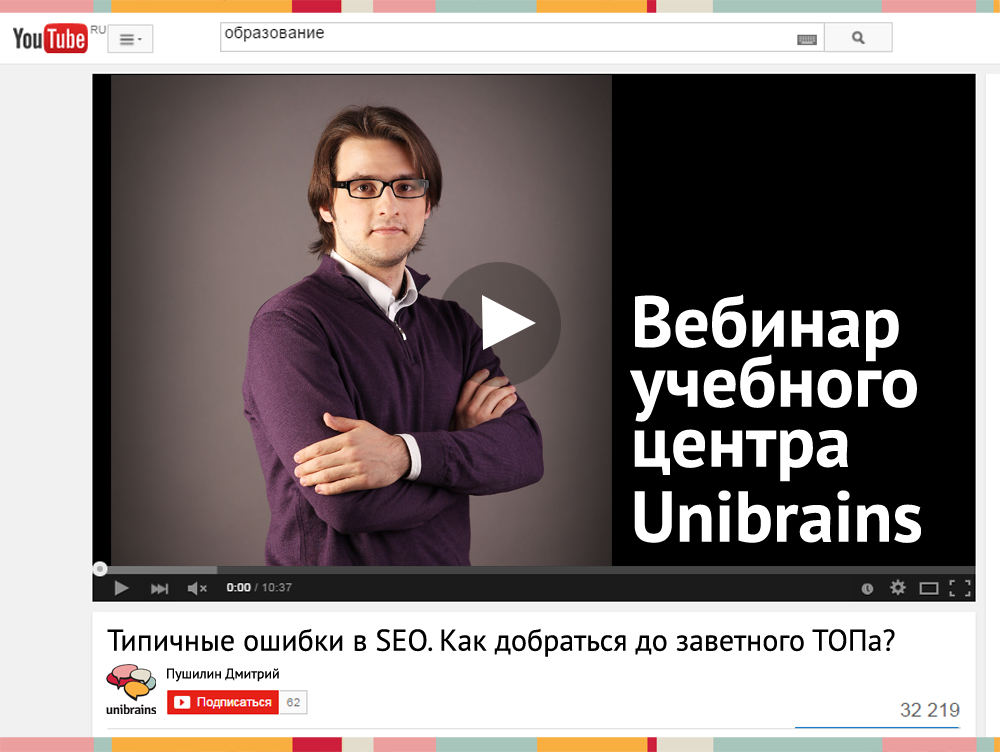Click the video progress bar
This screenshot has width=1000, height=752.
click(534, 569)
